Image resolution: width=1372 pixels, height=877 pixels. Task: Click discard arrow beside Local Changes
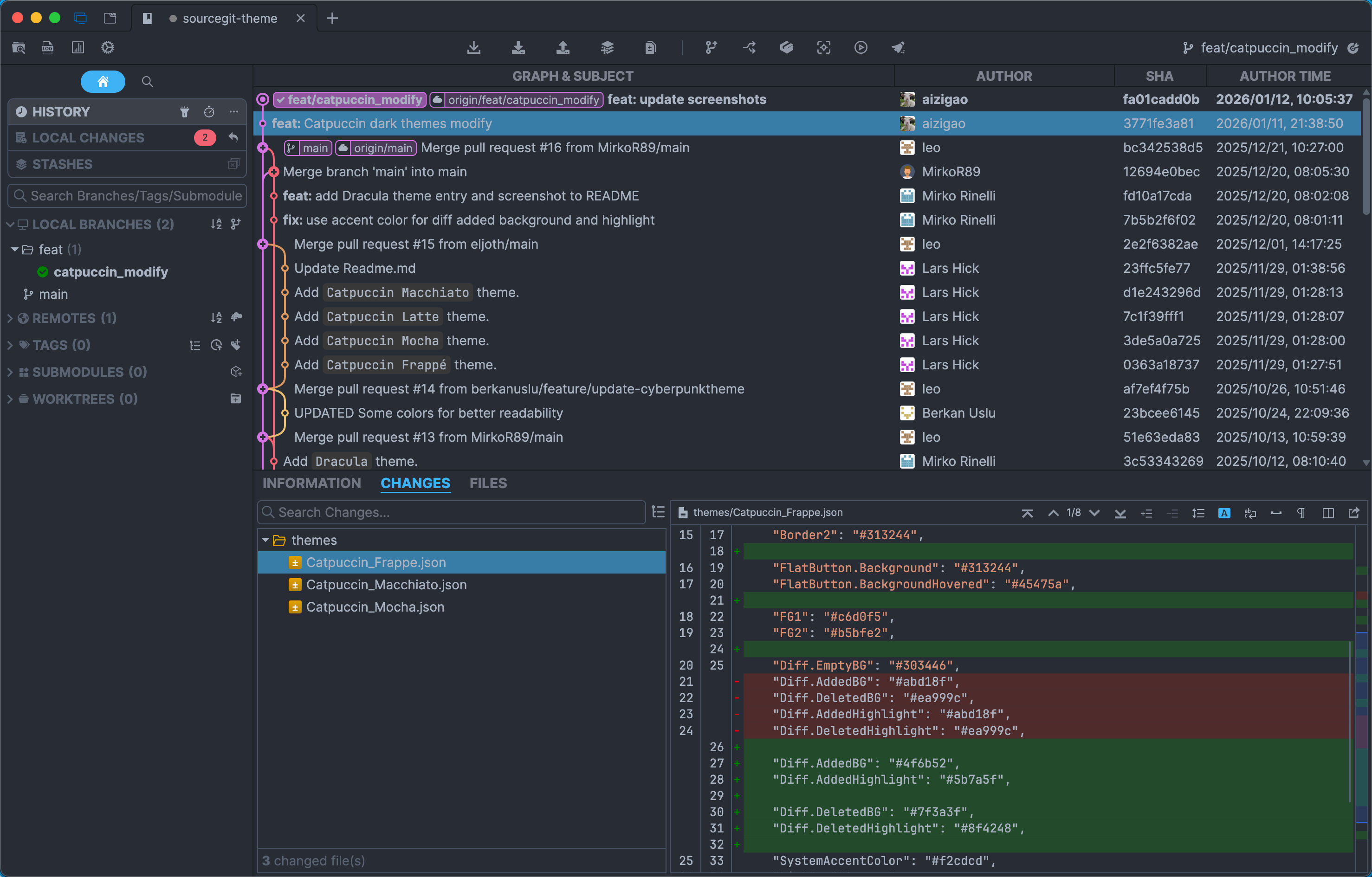pyautogui.click(x=233, y=137)
